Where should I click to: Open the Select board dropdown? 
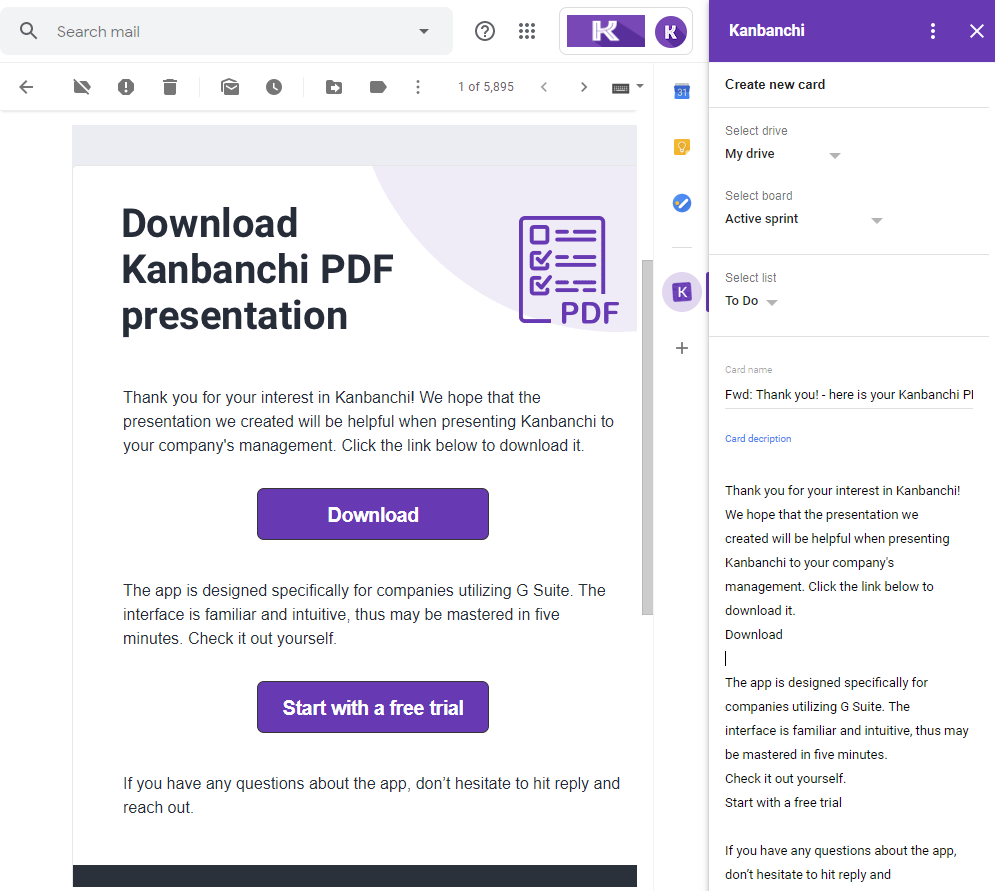tap(804, 219)
